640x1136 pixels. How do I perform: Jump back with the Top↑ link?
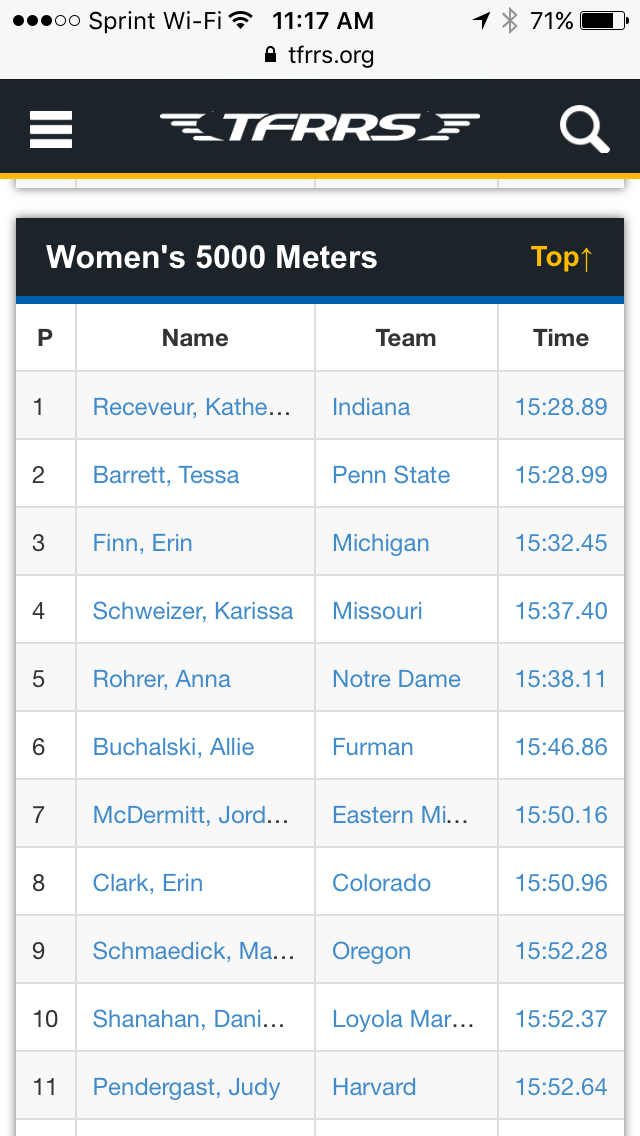tap(562, 257)
